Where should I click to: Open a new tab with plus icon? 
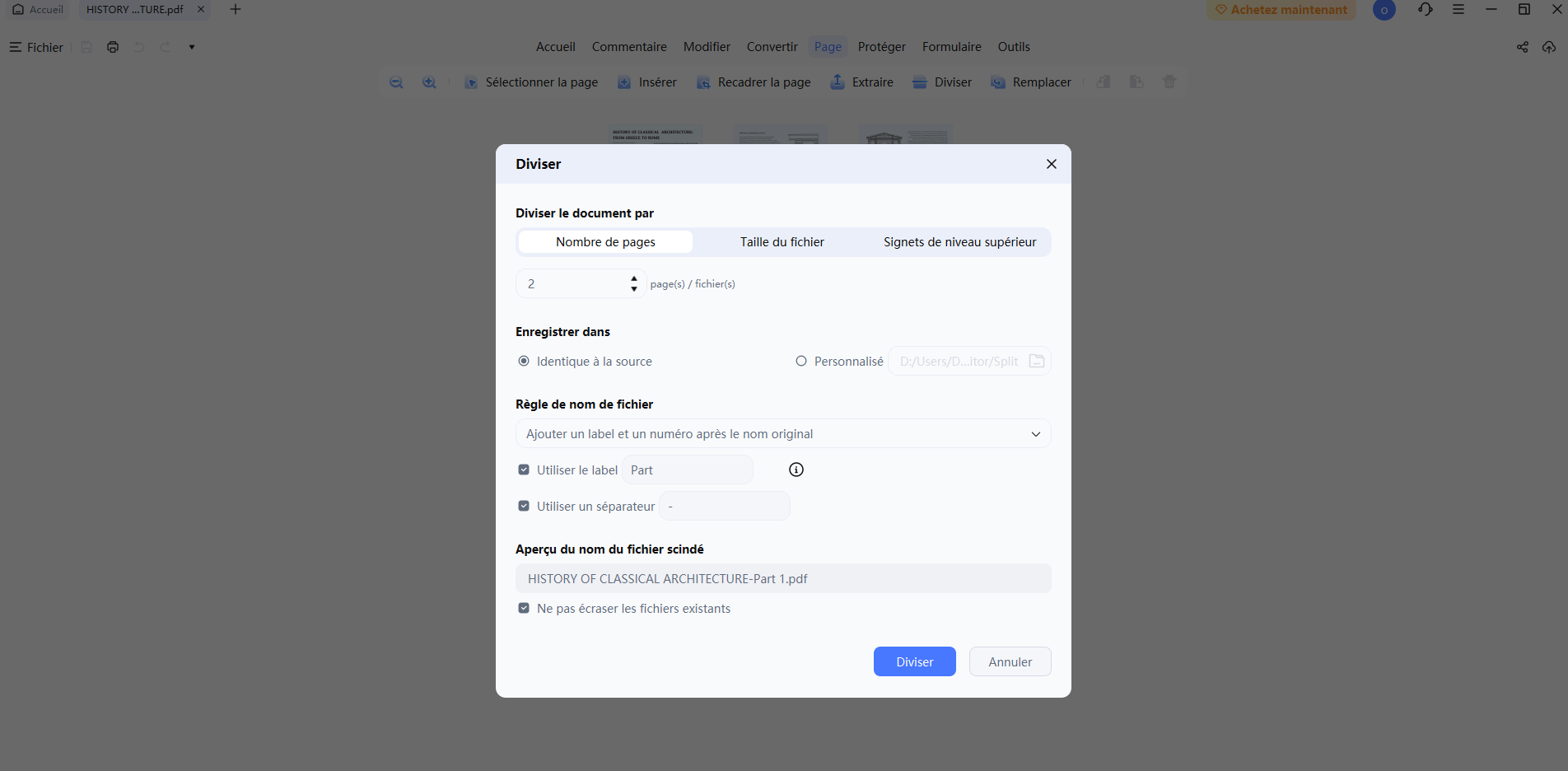point(236,10)
